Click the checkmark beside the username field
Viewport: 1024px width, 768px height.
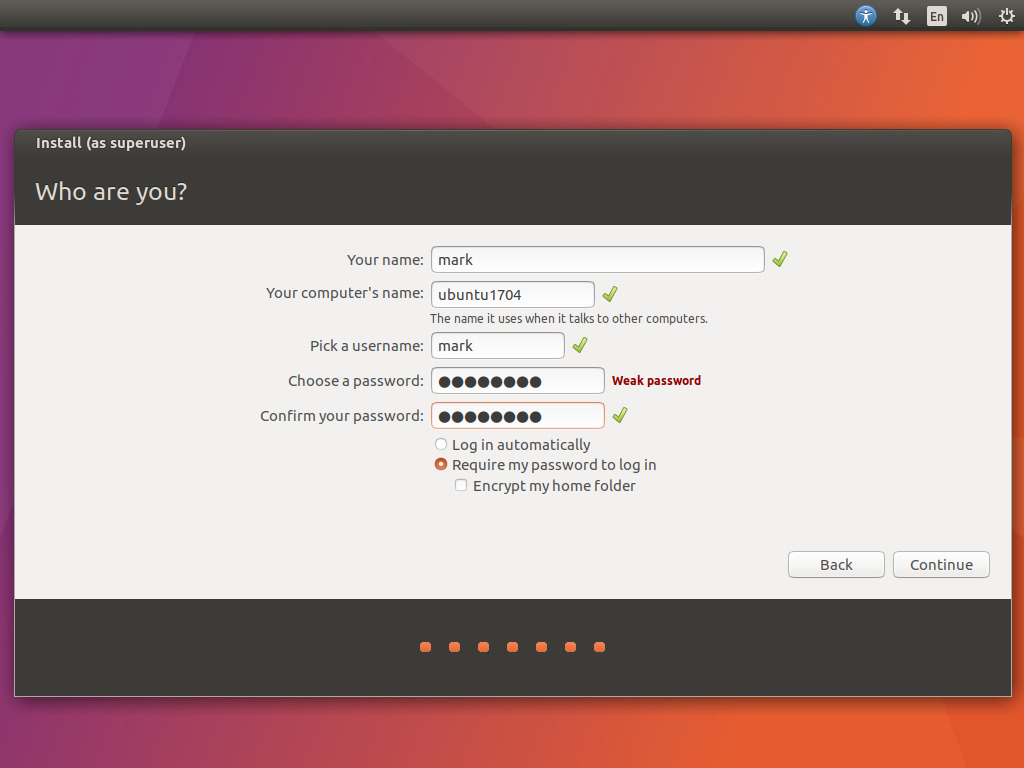pos(580,345)
